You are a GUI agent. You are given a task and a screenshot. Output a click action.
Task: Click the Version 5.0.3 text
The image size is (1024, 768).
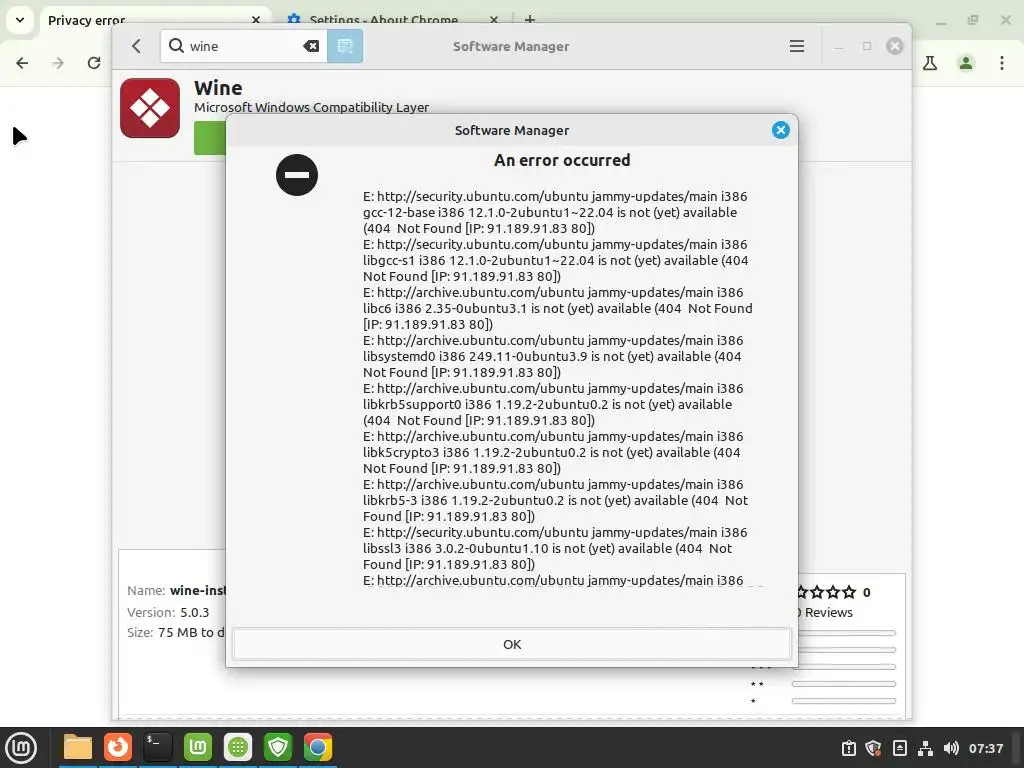(168, 613)
